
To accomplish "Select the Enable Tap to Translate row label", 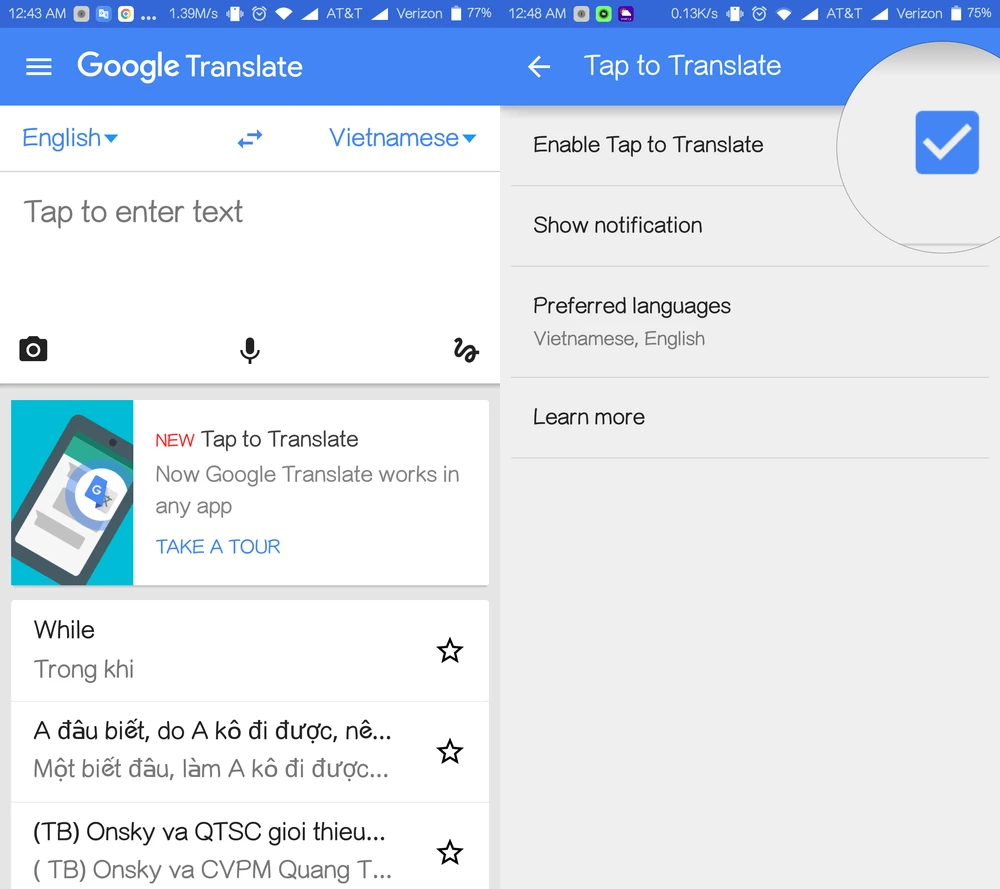I will pos(648,145).
